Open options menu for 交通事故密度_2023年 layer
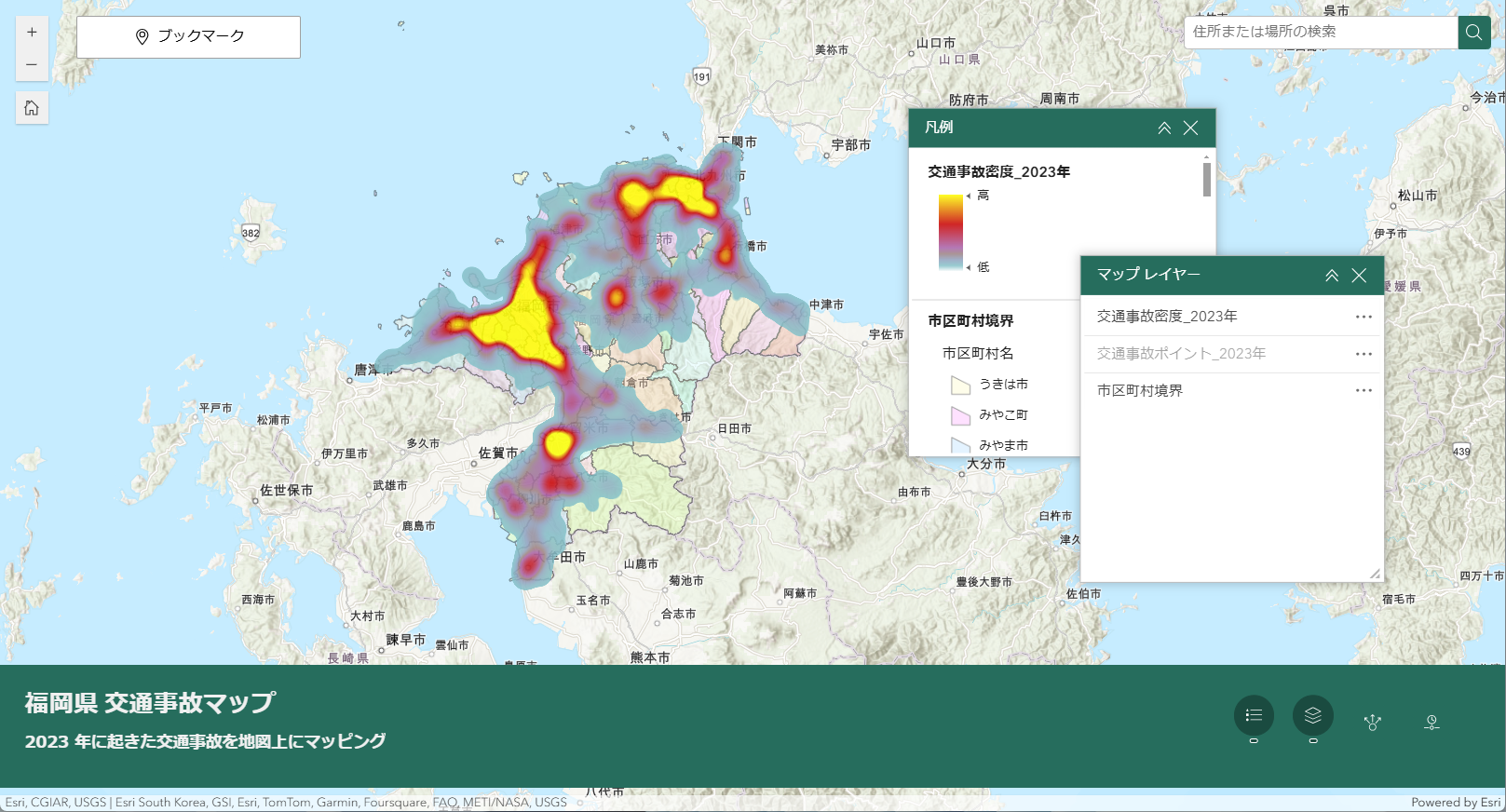Image resolution: width=1506 pixels, height=812 pixels. point(1364,317)
